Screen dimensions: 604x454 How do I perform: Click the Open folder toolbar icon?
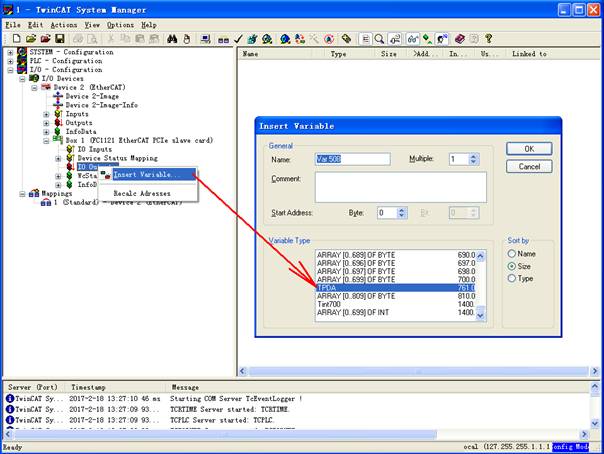click(30, 39)
